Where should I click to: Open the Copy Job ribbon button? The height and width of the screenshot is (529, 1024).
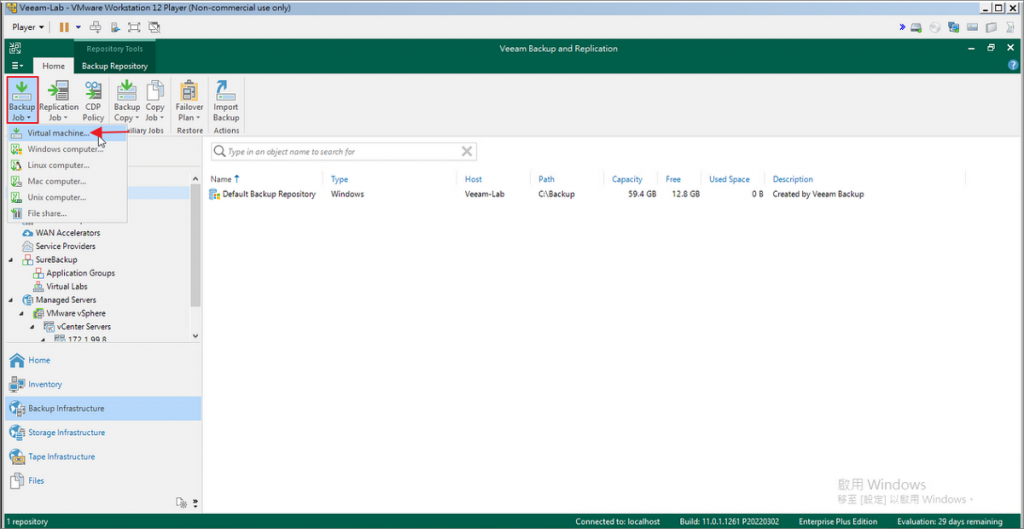tap(155, 100)
